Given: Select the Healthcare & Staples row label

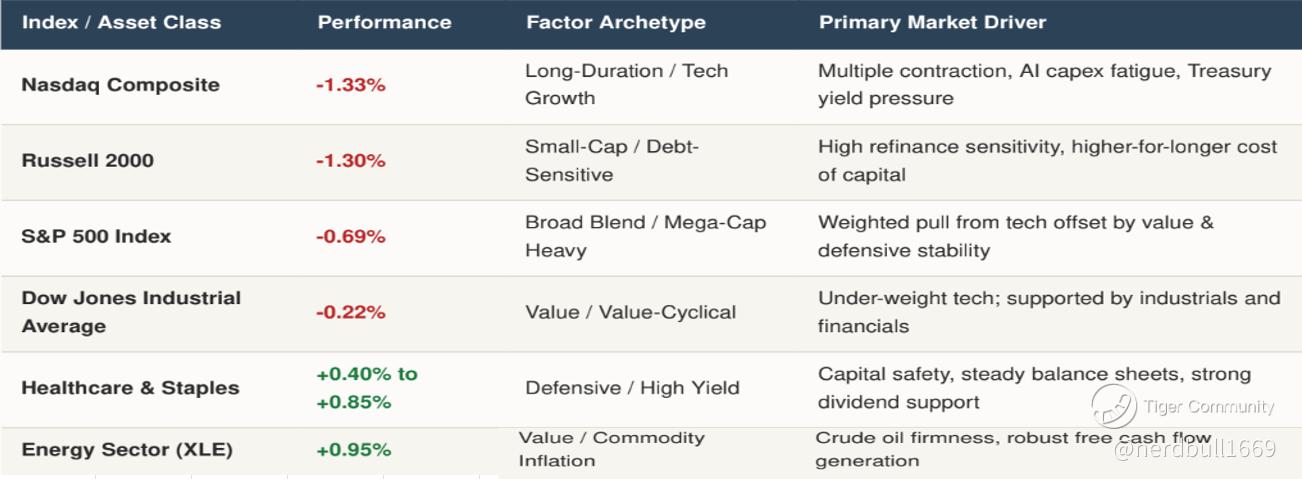Looking at the screenshot, I should coord(130,388).
